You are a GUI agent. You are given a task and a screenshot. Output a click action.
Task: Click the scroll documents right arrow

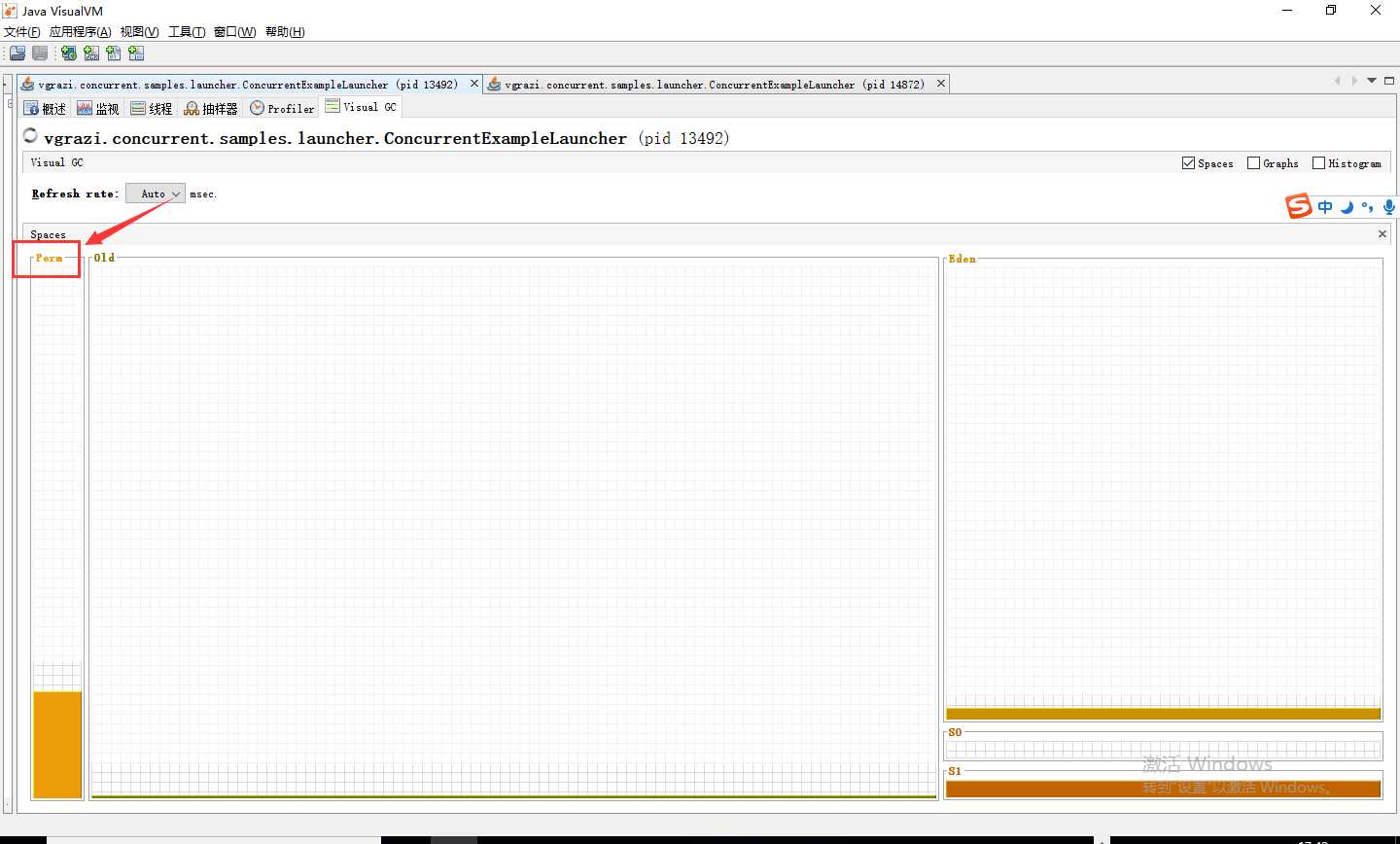click(1354, 81)
